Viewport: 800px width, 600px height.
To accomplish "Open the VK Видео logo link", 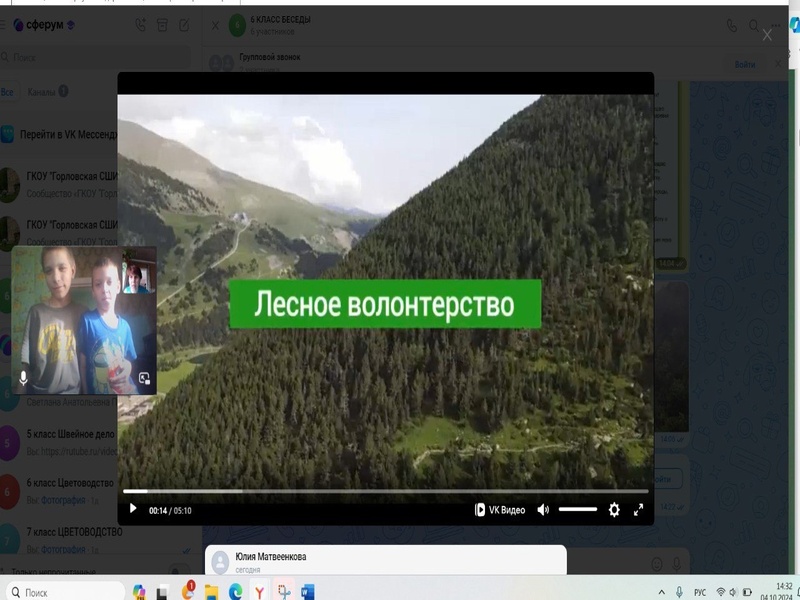I will [499, 510].
